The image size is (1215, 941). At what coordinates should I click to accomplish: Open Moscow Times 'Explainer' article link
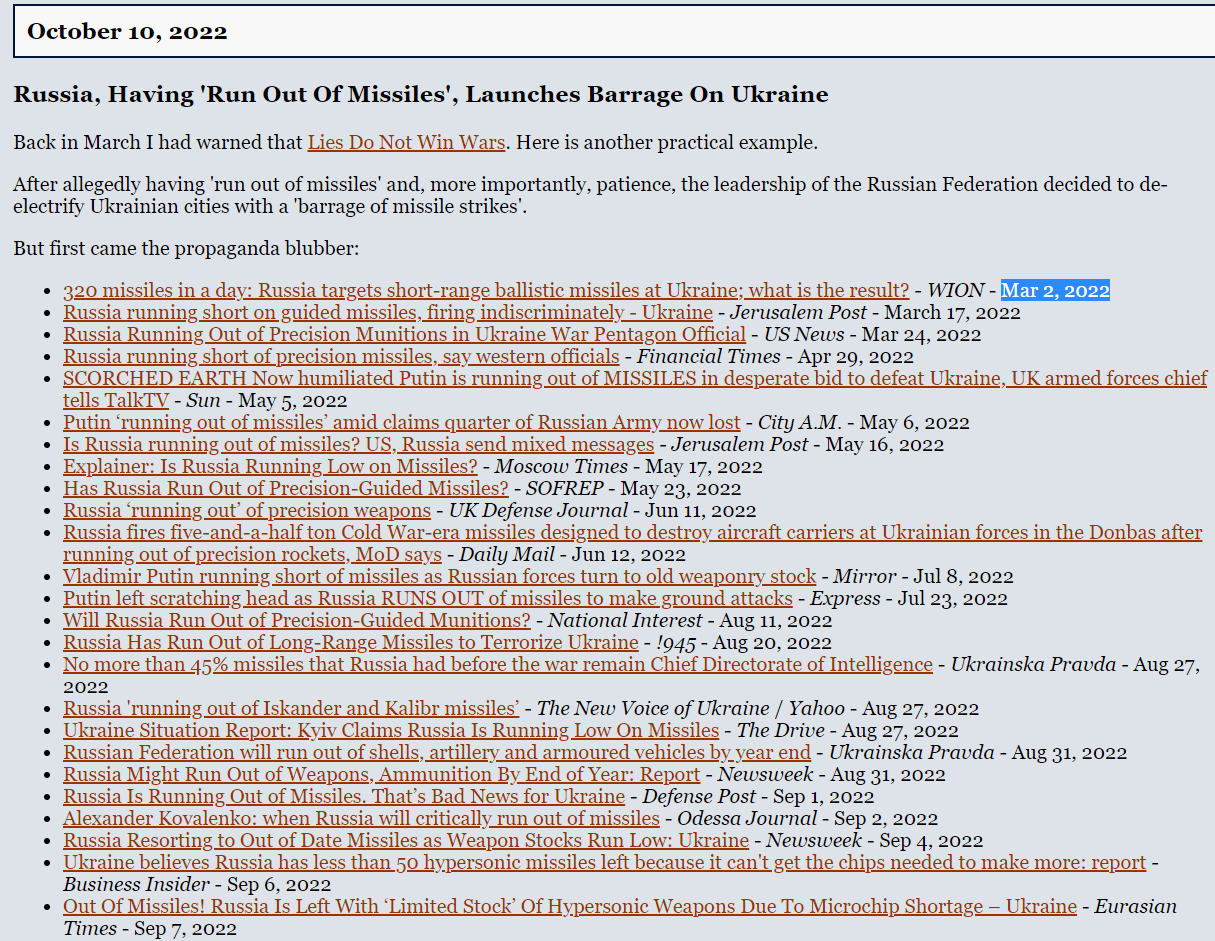pos(270,466)
